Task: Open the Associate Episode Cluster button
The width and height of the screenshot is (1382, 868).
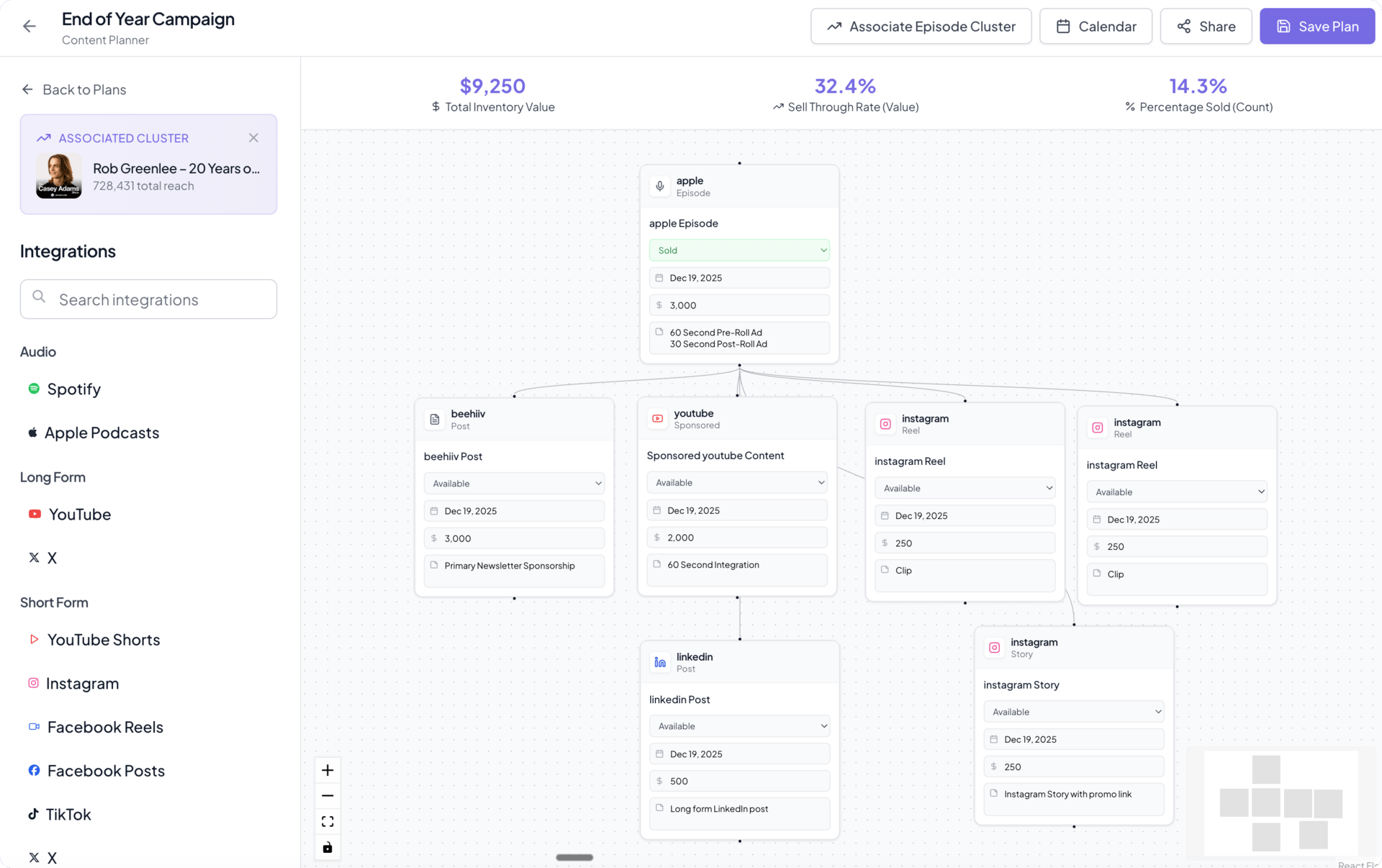Action: (x=921, y=27)
